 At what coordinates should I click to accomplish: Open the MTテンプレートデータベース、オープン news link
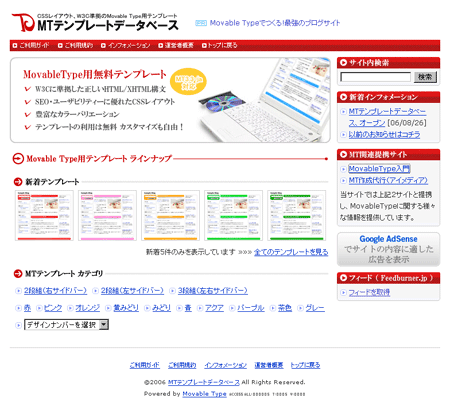coord(387,117)
